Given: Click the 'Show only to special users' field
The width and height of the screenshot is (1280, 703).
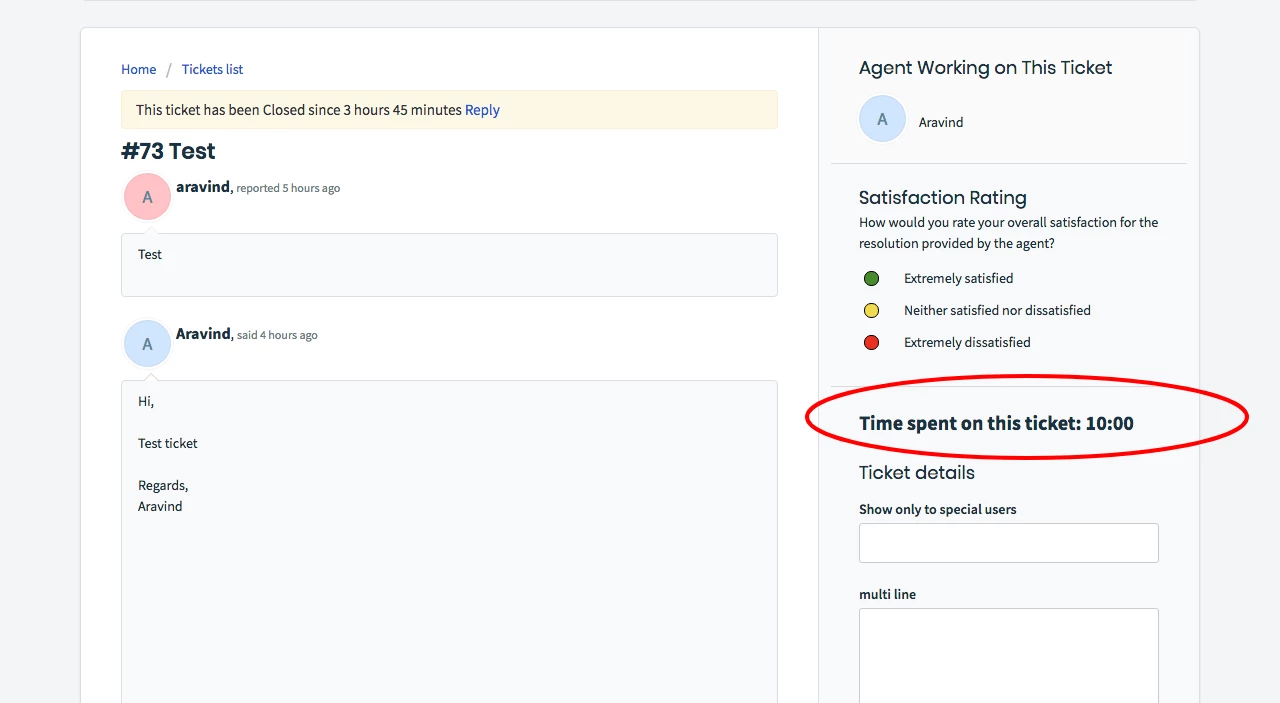Looking at the screenshot, I should [1008, 543].
